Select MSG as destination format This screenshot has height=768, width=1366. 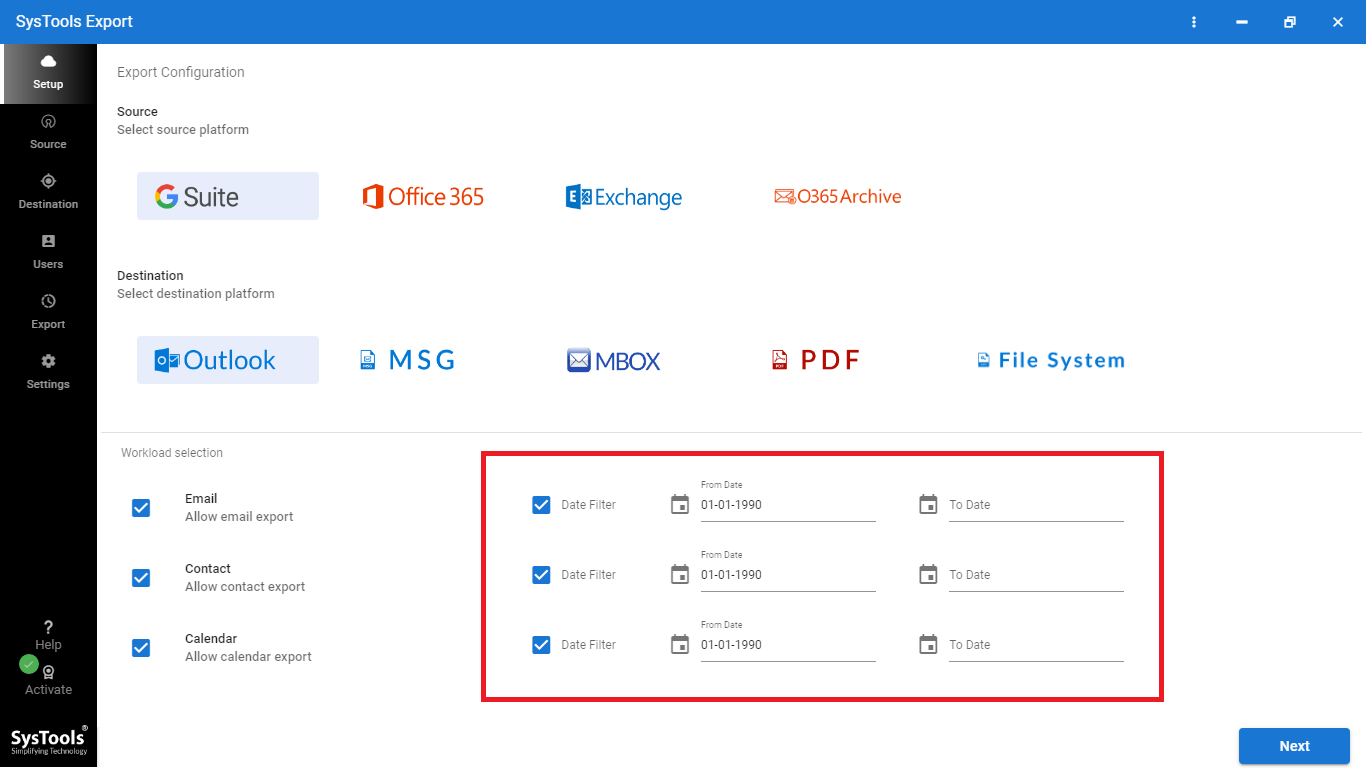[x=408, y=360]
